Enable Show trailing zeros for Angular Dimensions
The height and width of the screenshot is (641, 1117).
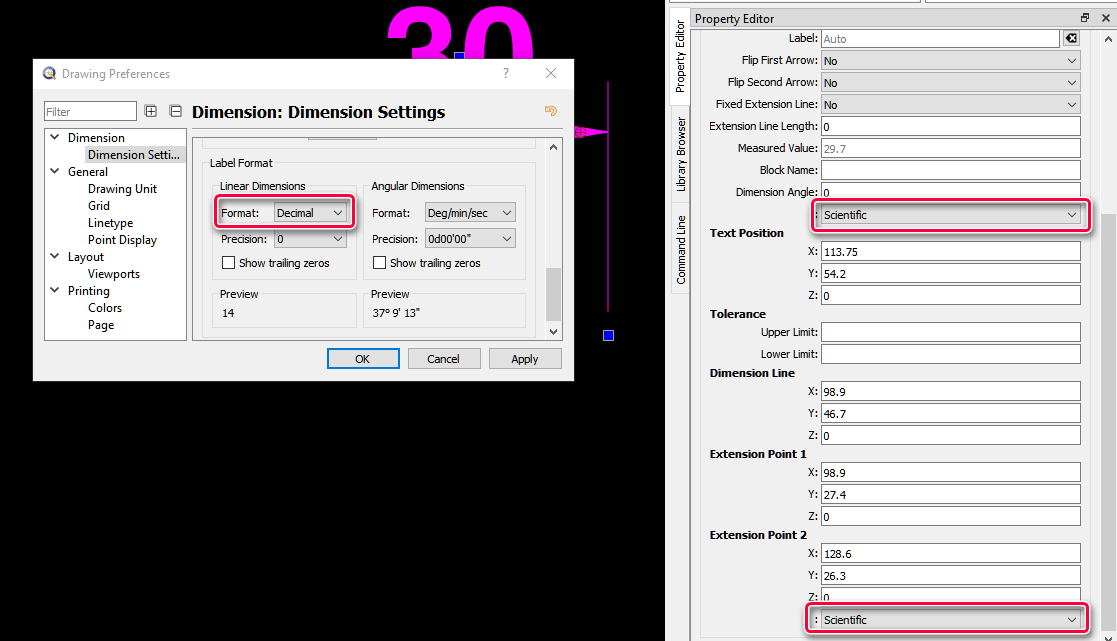(x=380, y=263)
